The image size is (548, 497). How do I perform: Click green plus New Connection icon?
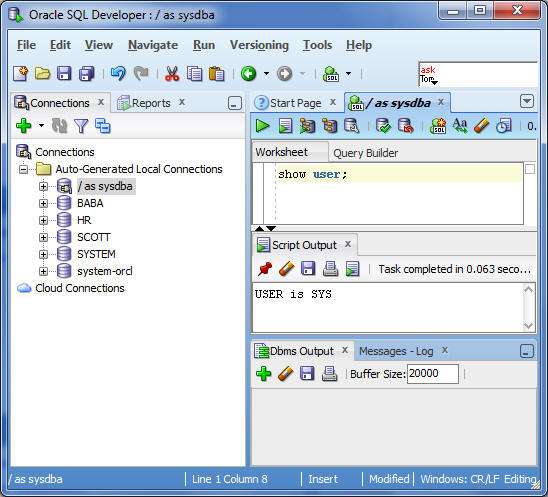coord(24,125)
